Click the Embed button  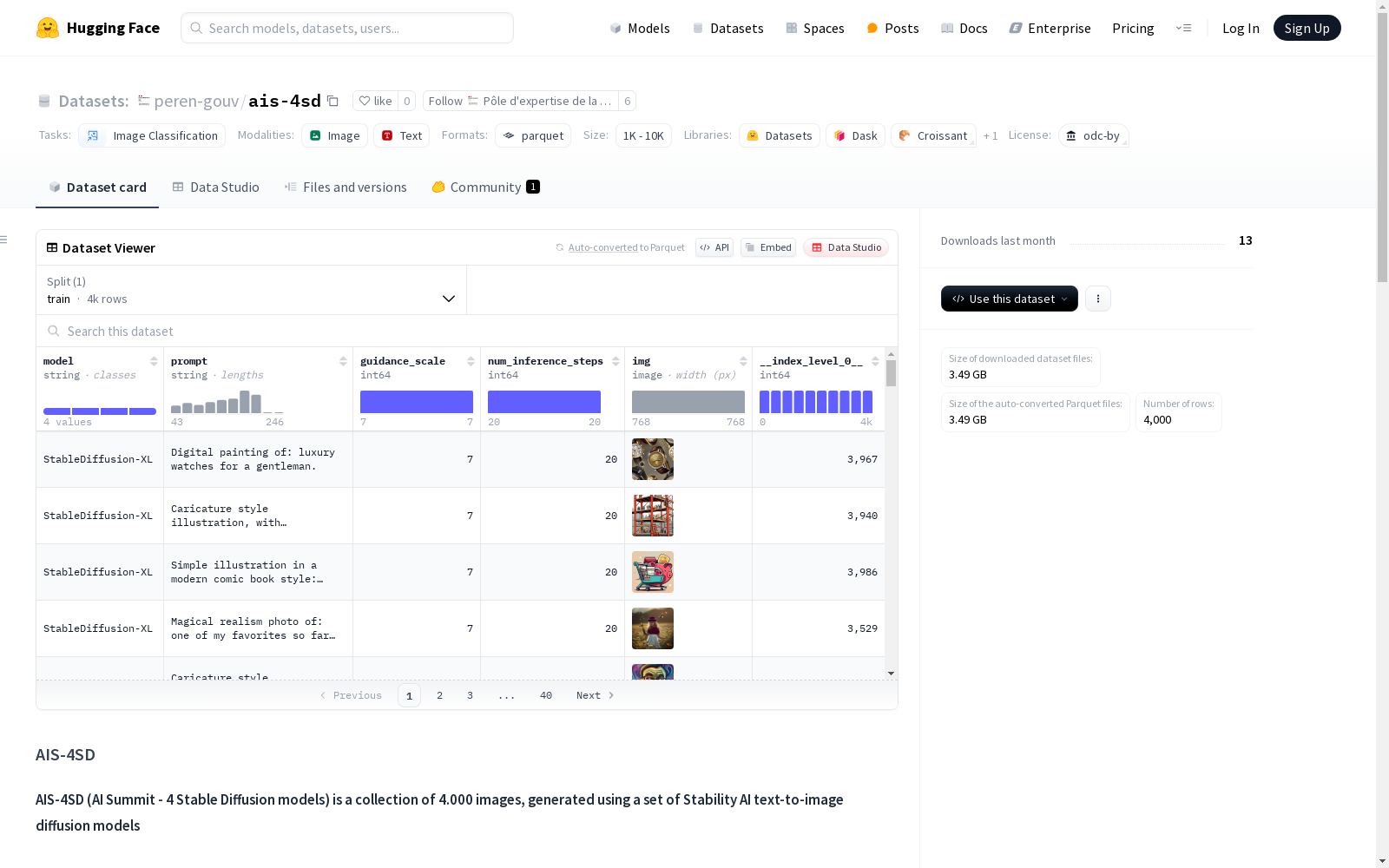(x=768, y=247)
